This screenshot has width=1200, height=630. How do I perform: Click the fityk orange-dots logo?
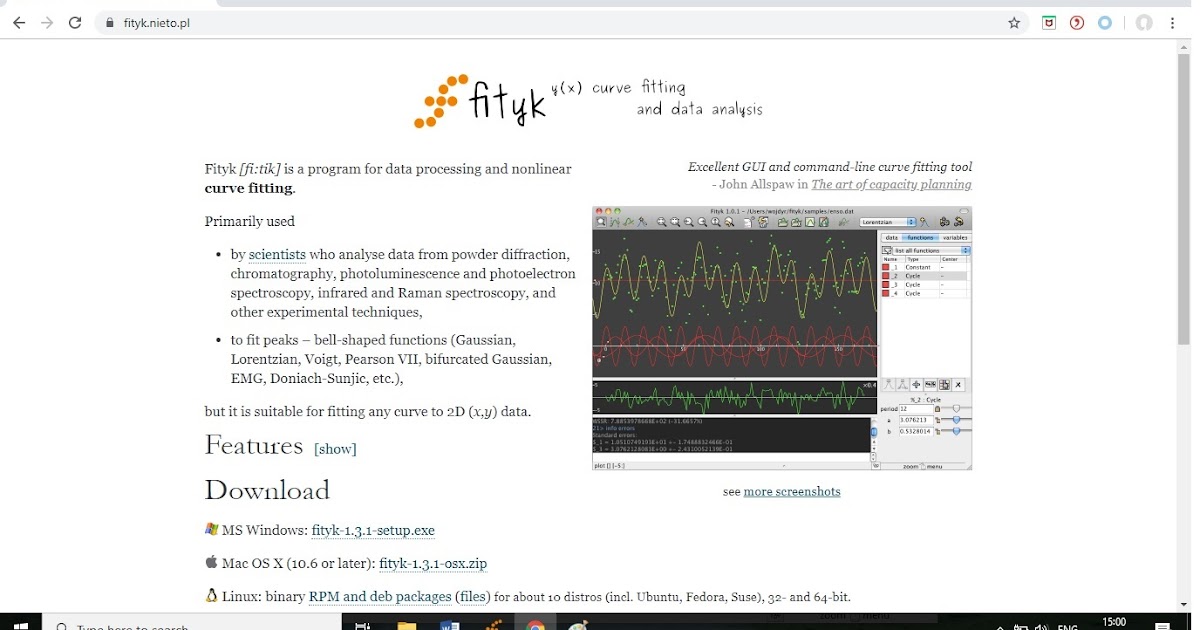(x=443, y=101)
